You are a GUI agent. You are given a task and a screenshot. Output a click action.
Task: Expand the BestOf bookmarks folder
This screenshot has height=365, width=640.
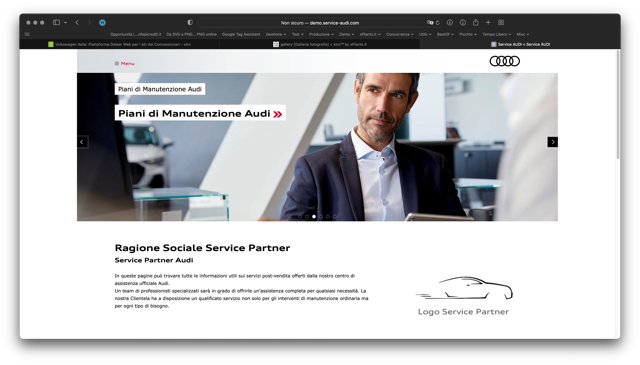[445, 34]
